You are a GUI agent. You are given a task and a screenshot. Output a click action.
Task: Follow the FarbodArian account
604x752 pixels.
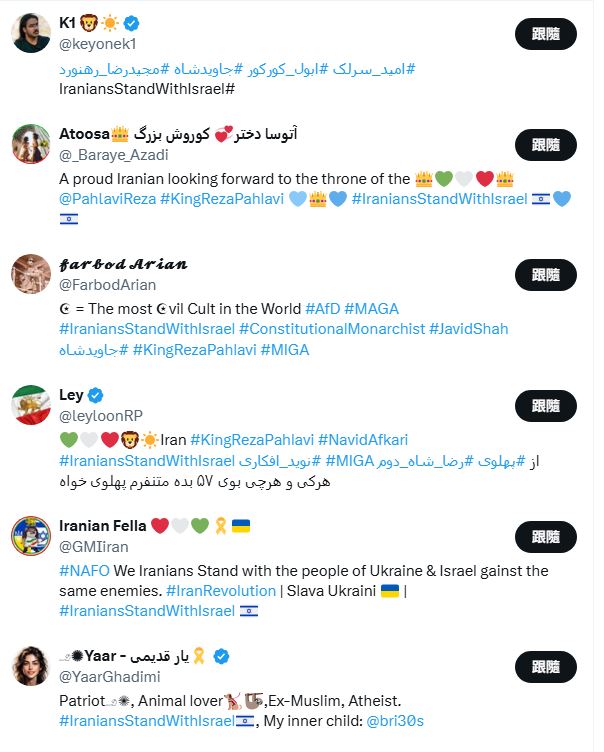pyautogui.click(x=546, y=275)
